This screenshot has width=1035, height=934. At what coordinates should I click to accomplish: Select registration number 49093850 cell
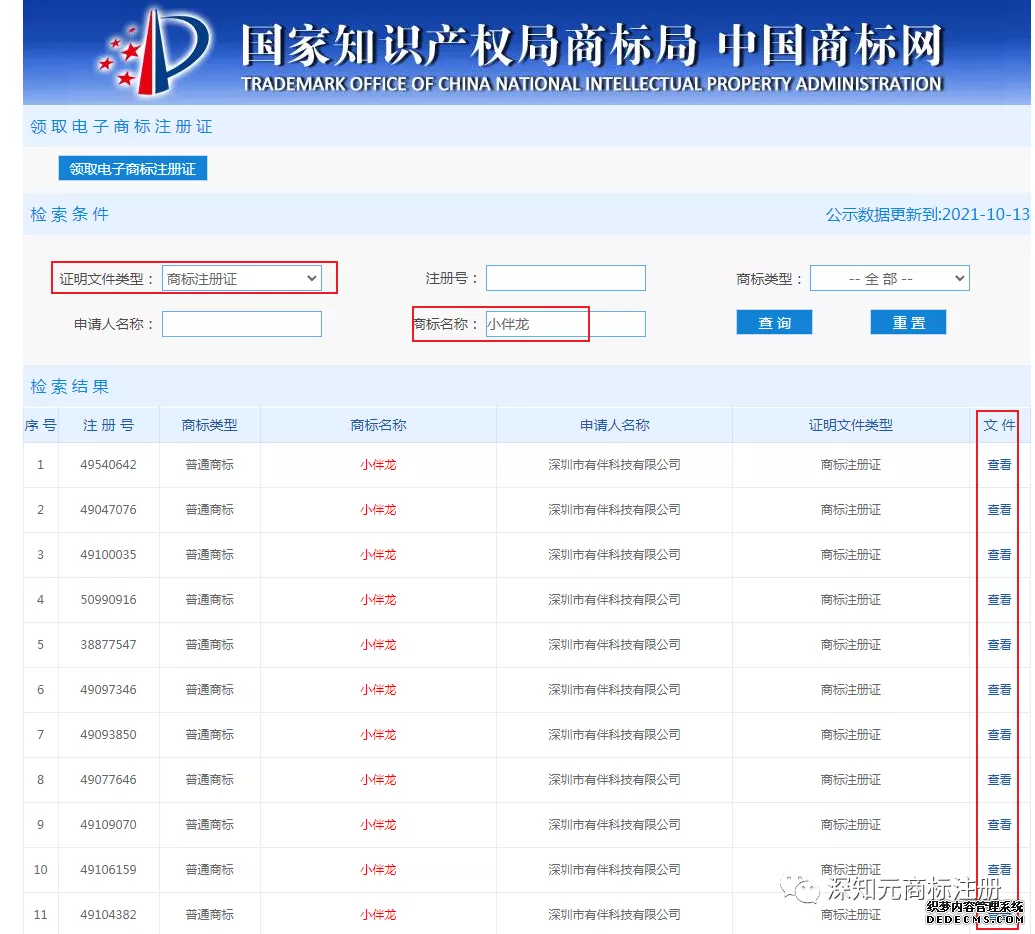click(108, 735)
